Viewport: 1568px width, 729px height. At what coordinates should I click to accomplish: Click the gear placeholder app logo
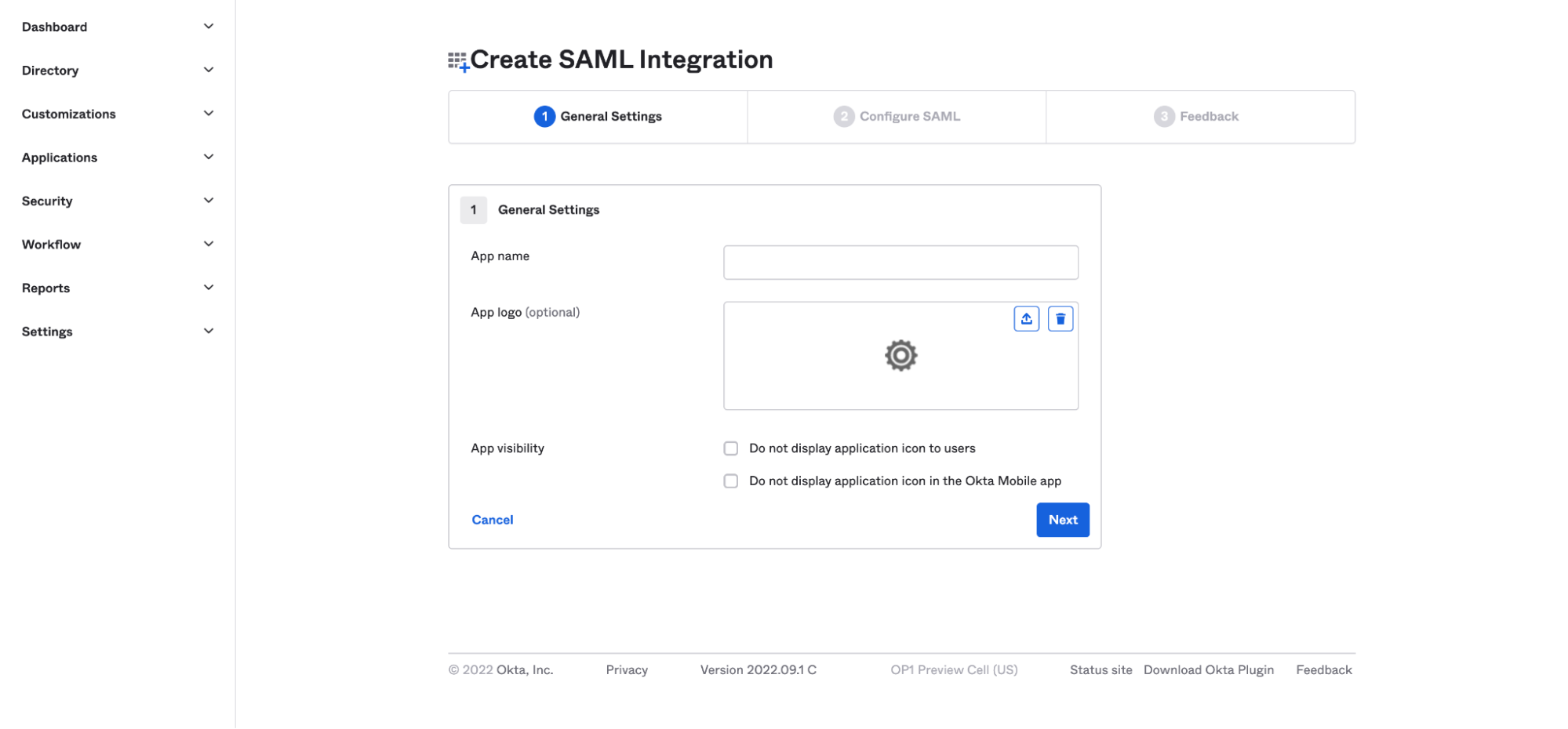tap(900, 356)
